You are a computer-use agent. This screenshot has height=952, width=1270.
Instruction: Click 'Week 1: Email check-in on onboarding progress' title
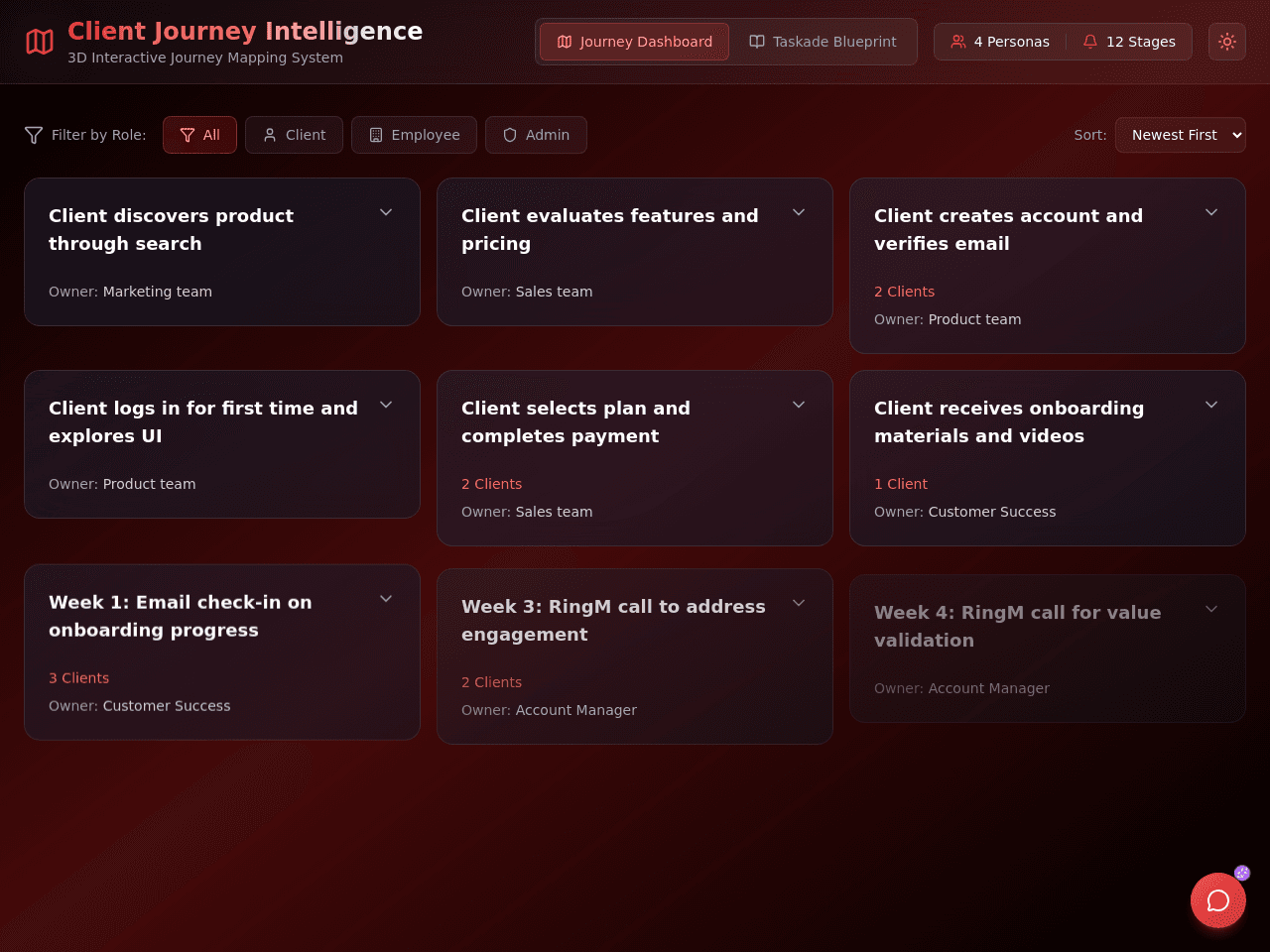tap(181, 617)
